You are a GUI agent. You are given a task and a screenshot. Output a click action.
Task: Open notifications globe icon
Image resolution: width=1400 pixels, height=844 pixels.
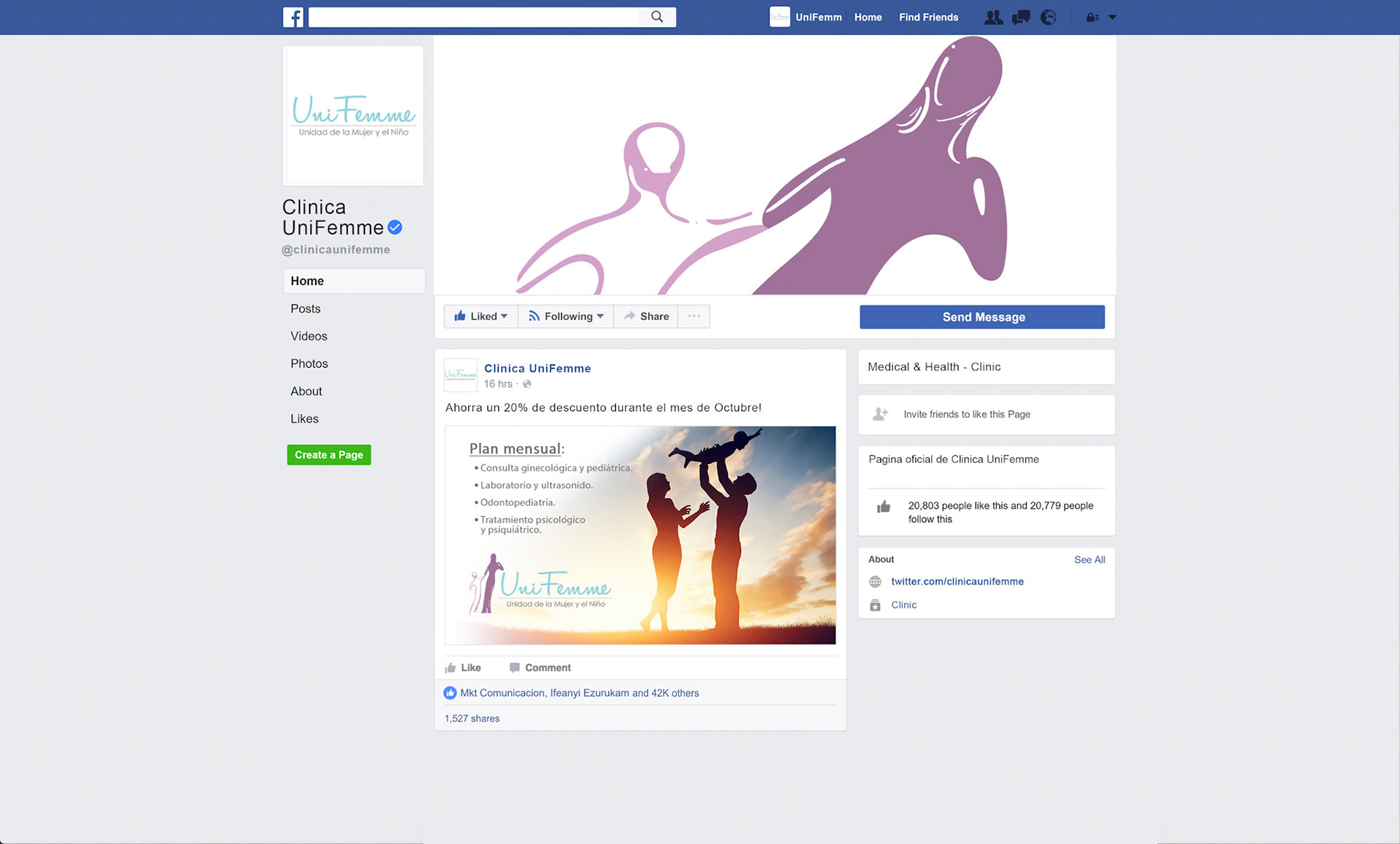(1049, 17)
